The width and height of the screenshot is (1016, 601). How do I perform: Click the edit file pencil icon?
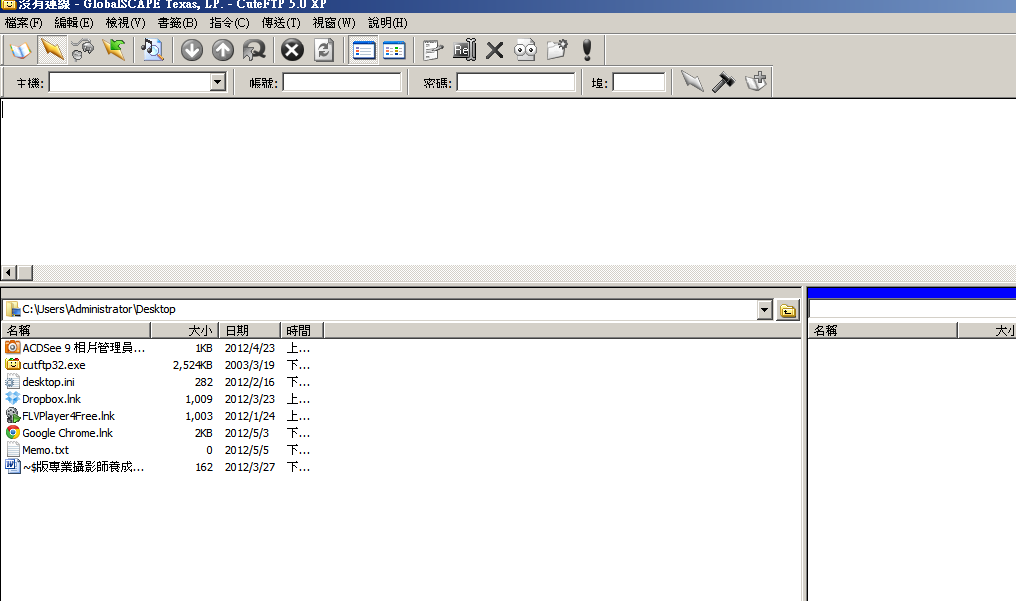click(432, 50)
